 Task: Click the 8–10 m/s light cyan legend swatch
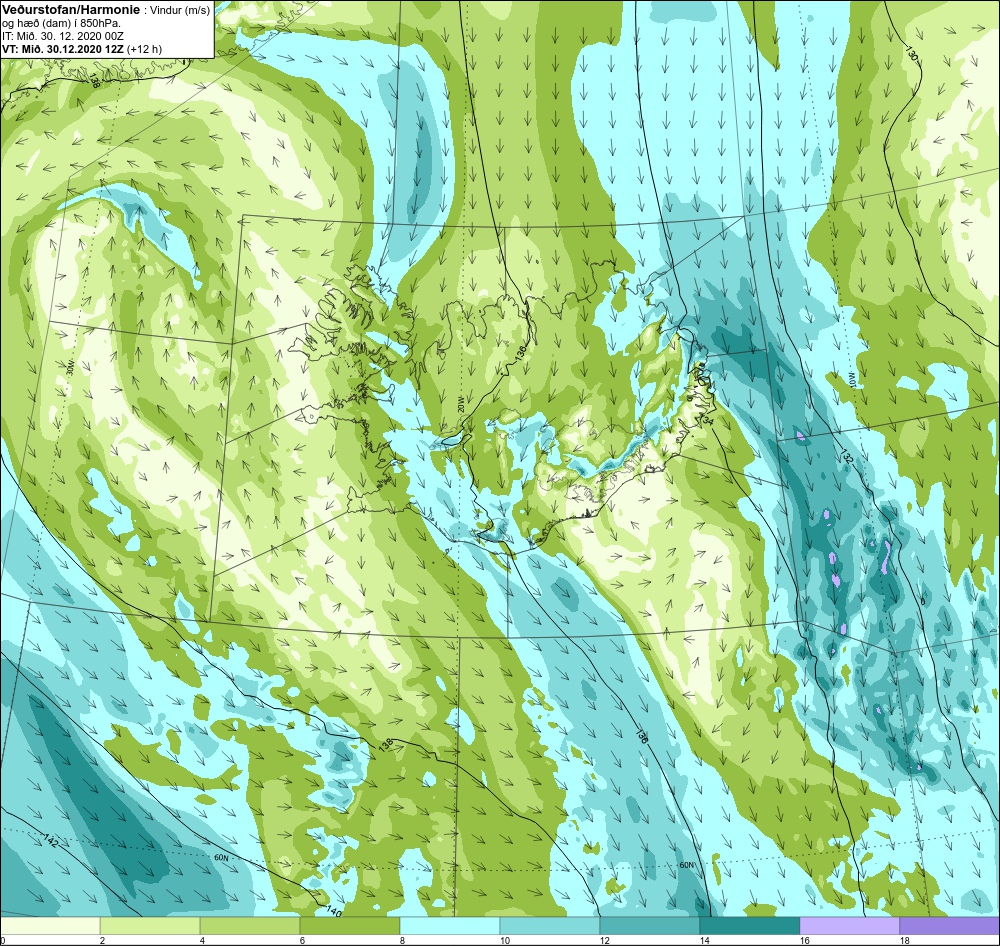450,926
